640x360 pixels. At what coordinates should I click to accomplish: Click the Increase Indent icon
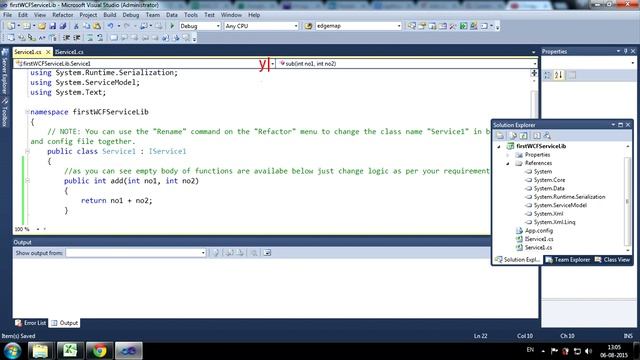(76, 38)
